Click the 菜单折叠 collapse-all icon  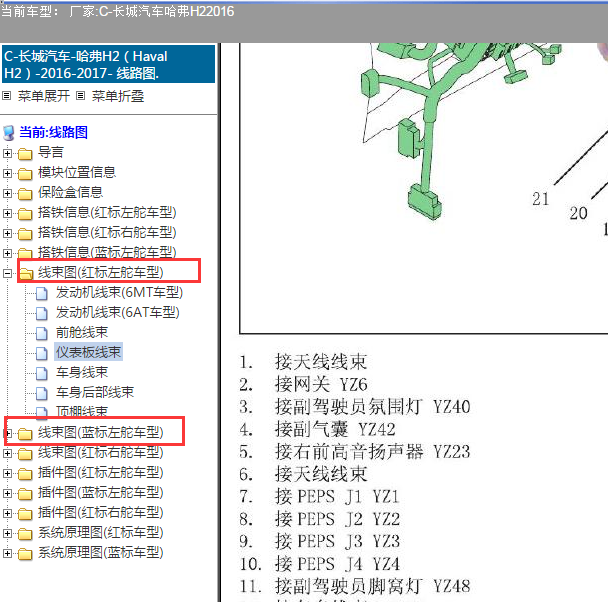80,95
